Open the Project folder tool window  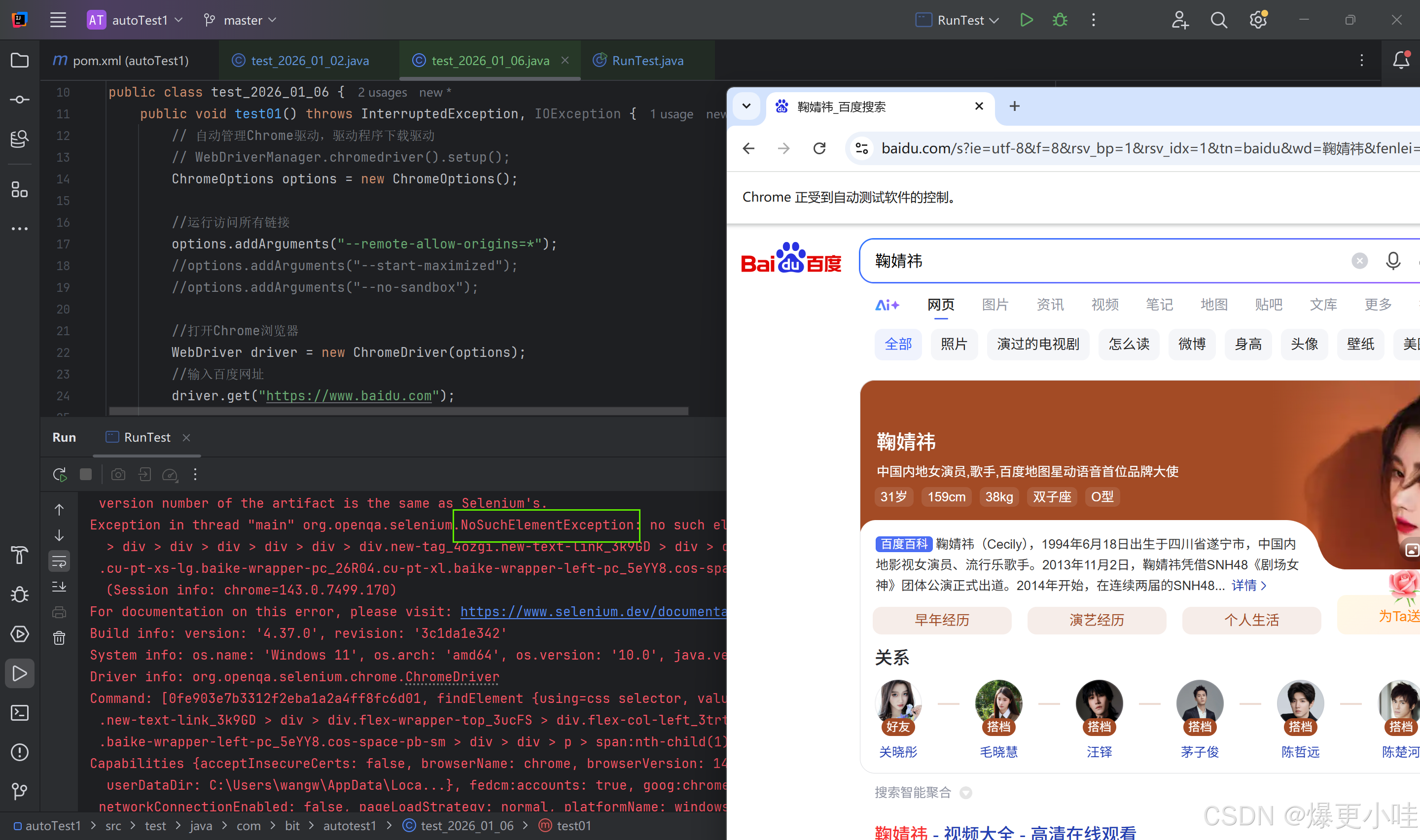pos(20,60)
